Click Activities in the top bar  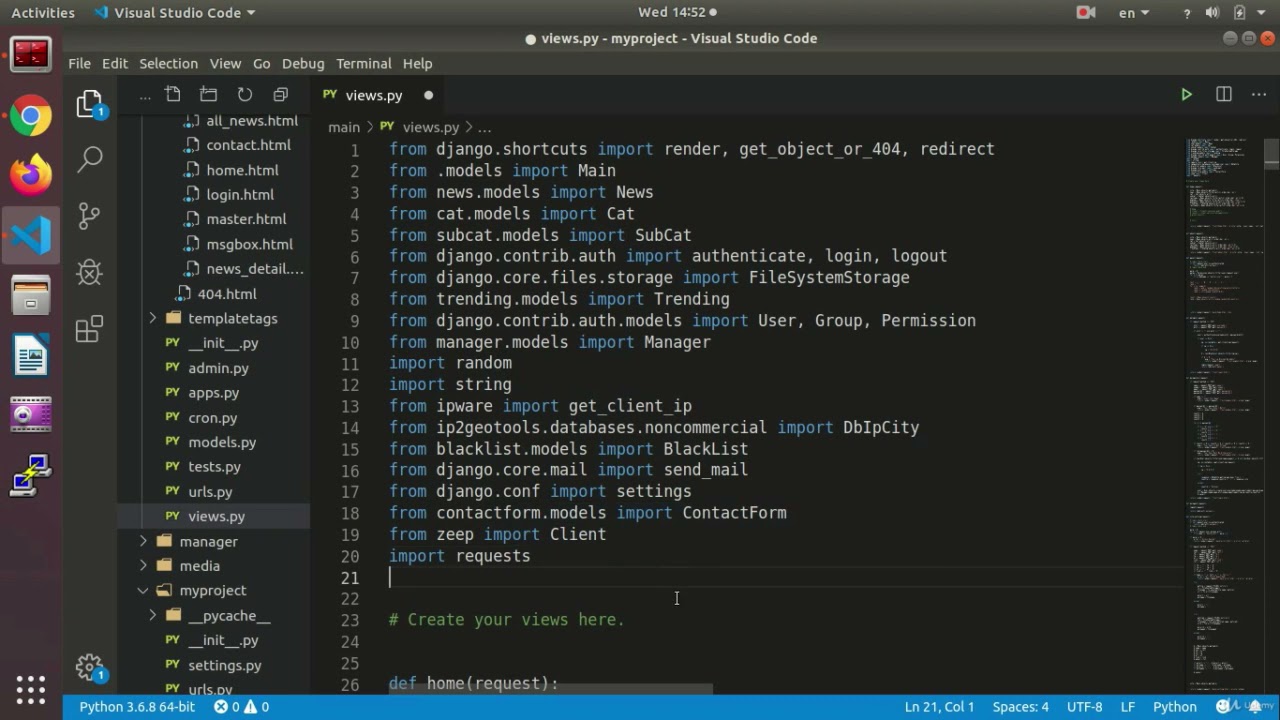tap(43, 12)
